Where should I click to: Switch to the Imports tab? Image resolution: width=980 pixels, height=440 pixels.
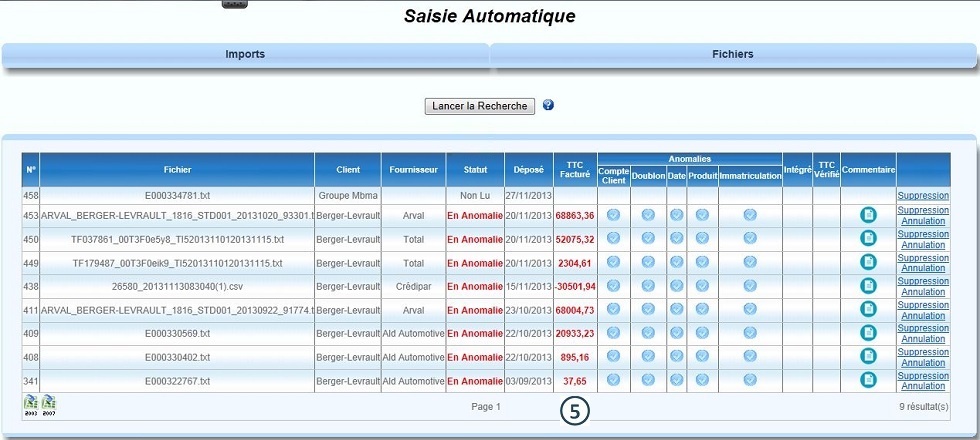pos(245,54)
